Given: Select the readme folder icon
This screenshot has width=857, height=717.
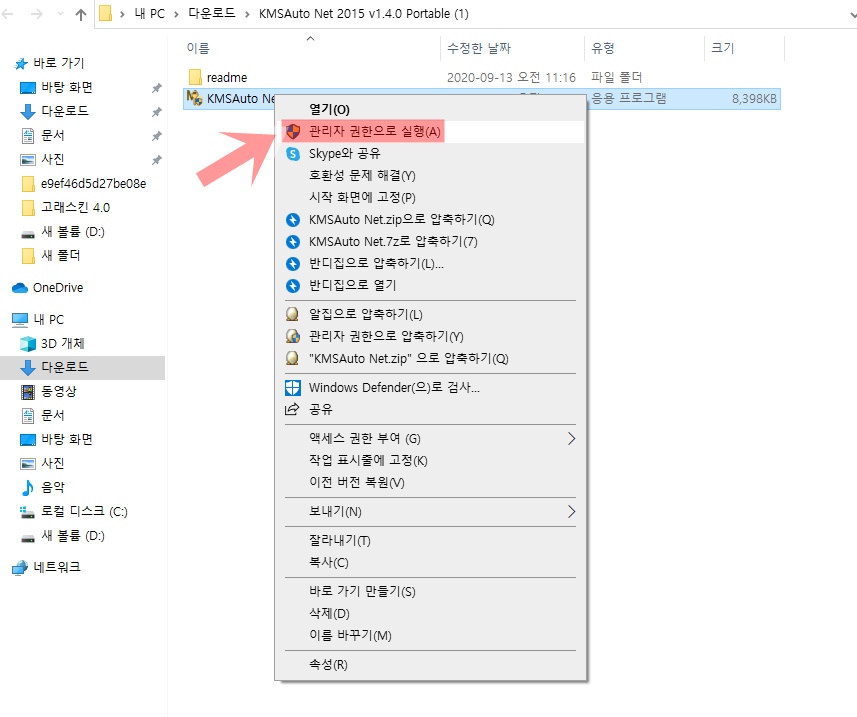Looking at the screenshot, I should 195,77.
